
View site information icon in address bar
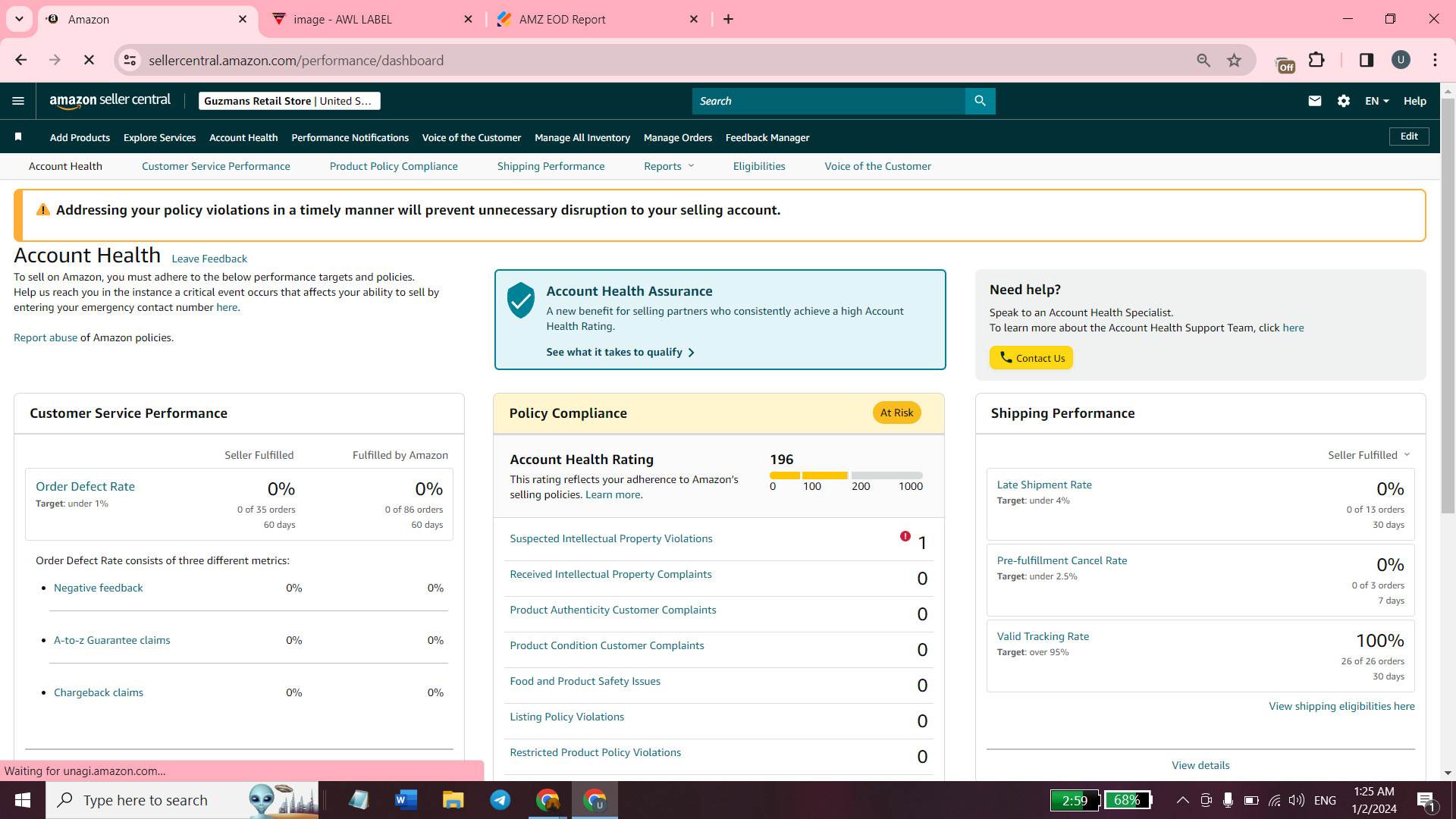pos(130,60)
